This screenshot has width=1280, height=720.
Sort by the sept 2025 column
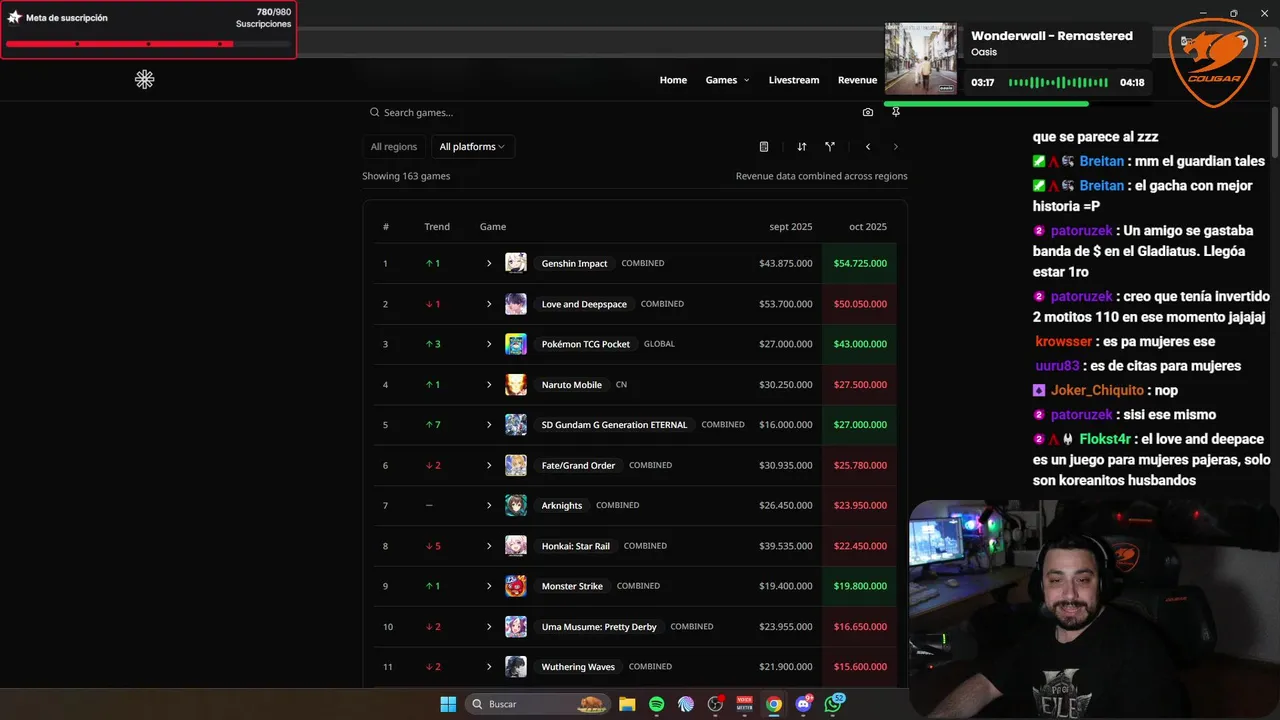coord(791,227)
